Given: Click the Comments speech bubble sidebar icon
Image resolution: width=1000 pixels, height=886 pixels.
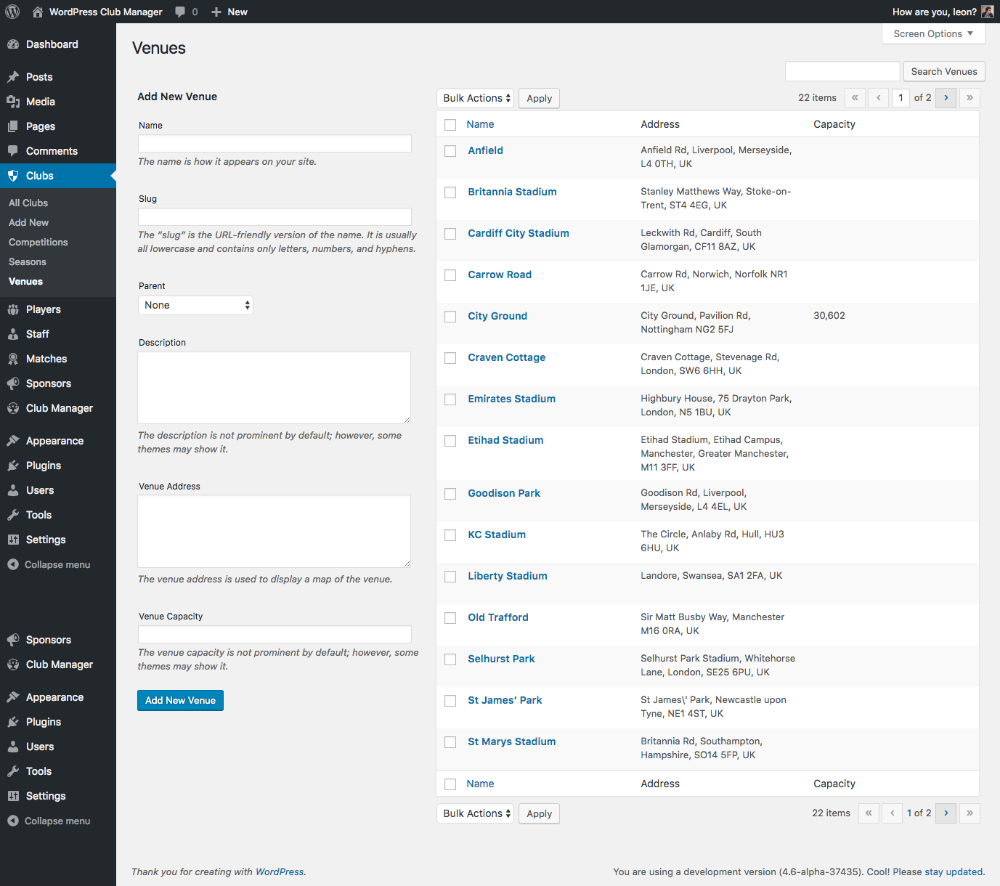Looking at the screenshot, I should tap(13, 151).
